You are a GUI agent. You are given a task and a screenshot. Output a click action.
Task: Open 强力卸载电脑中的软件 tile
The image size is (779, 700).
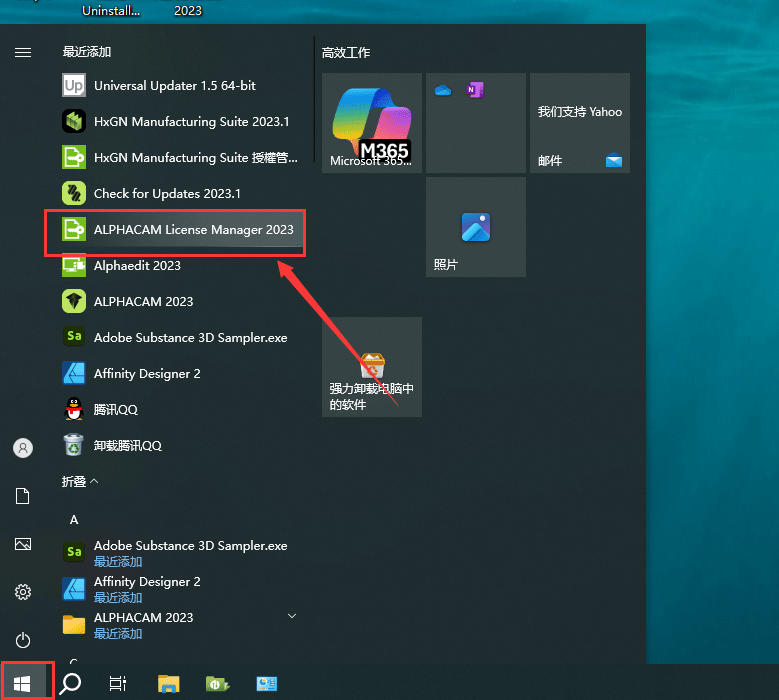tap(372, 367)
